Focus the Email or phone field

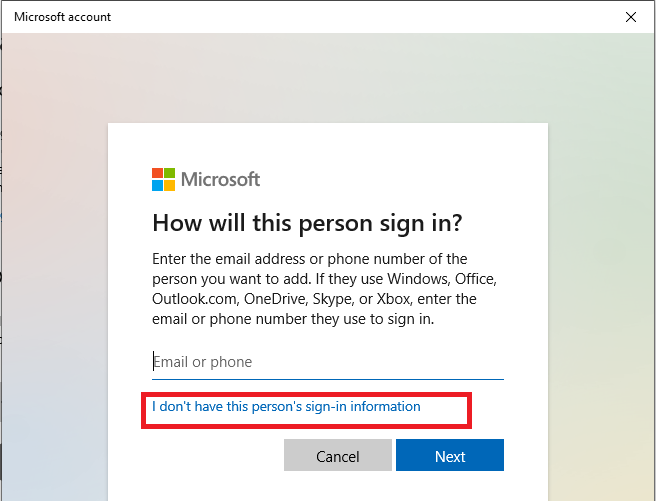tap(327, 362)
